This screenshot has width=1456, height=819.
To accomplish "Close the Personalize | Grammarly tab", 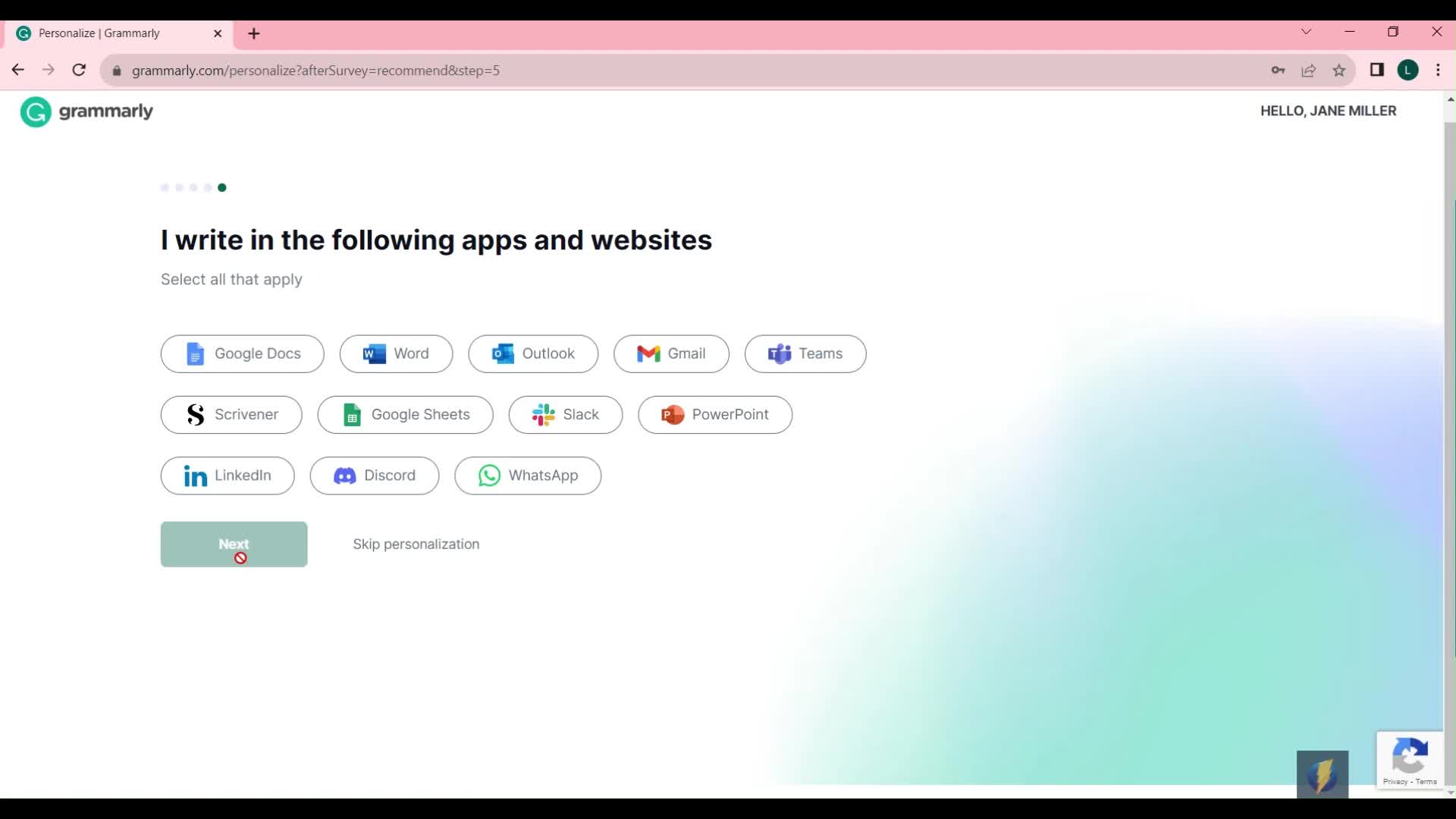I will [218, 33].
